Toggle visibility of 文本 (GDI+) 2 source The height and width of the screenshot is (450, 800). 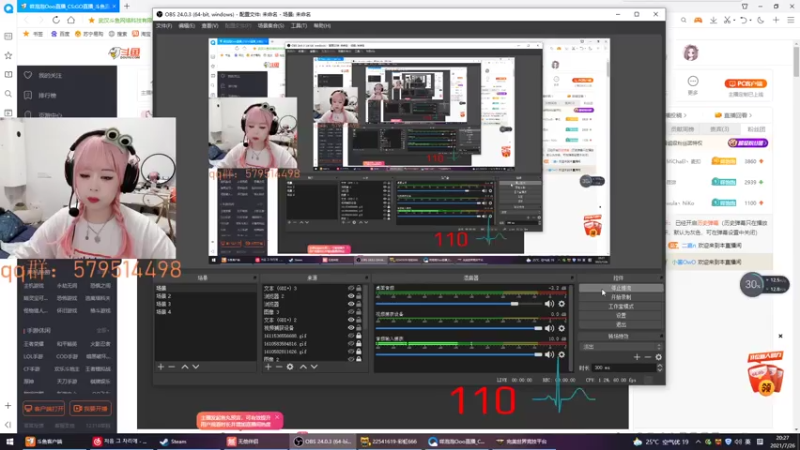point(351,320)
